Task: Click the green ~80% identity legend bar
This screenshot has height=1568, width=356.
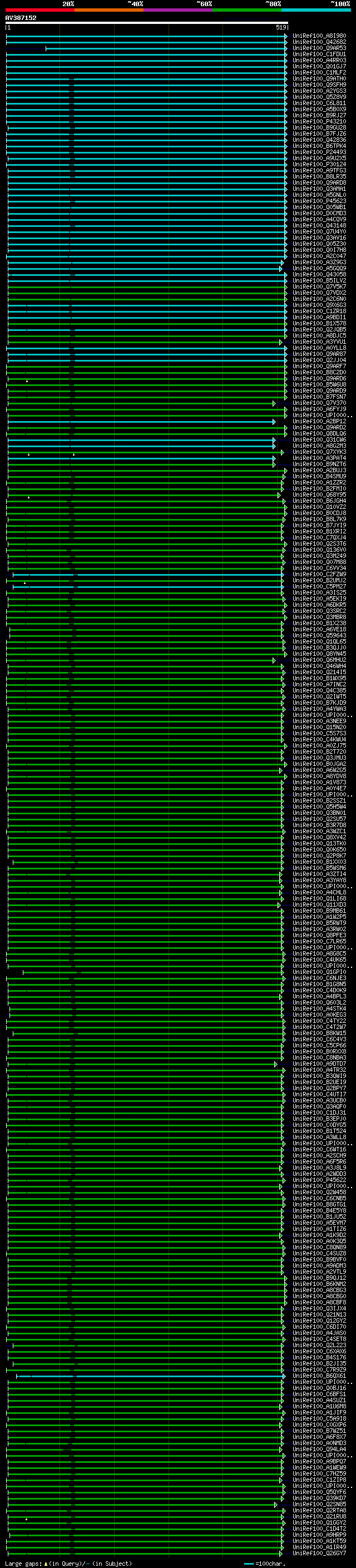Action: [x=247, y=11]
